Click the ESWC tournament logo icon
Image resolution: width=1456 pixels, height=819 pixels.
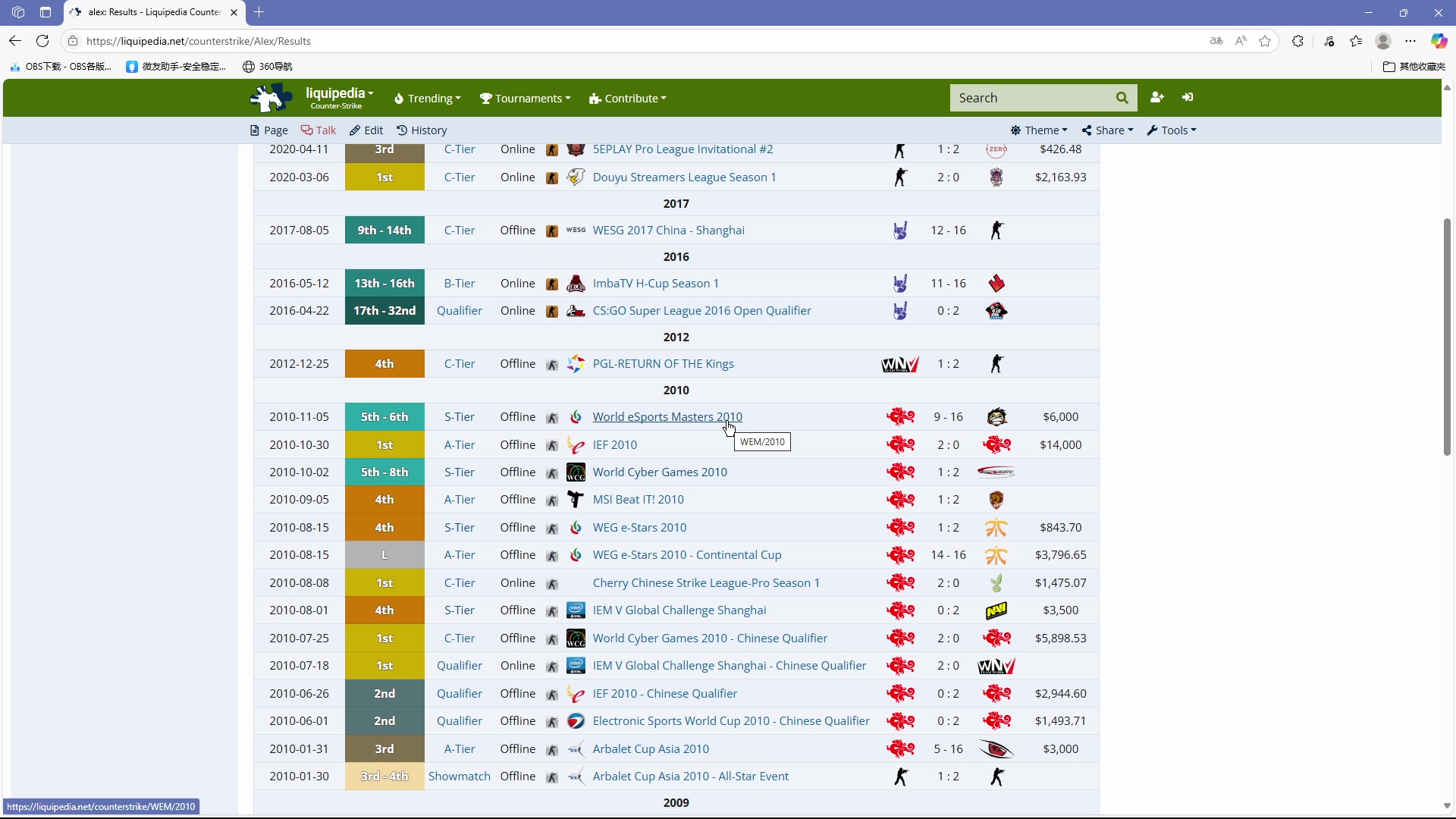click(x=576, y=721)
